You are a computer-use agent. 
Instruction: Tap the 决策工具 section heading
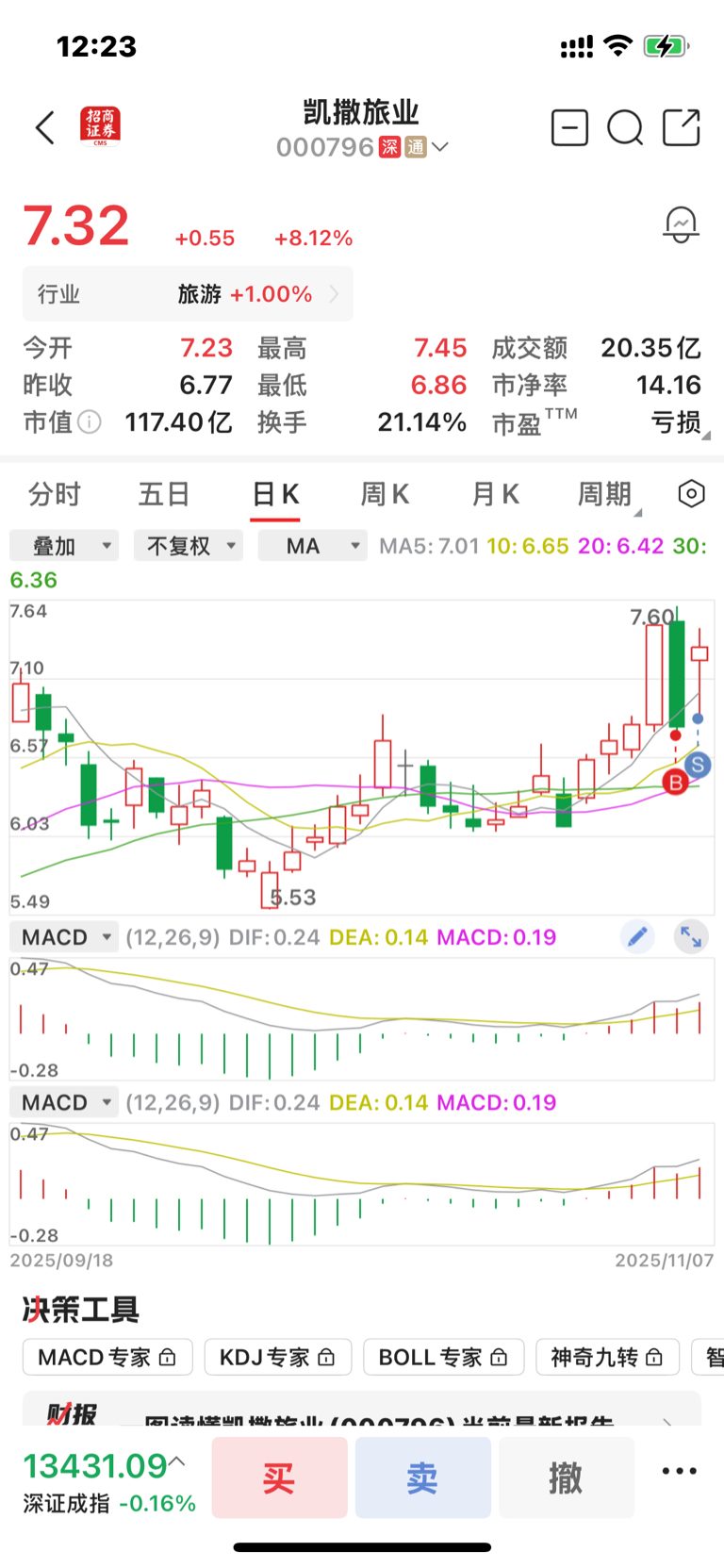pos(81,1309)
